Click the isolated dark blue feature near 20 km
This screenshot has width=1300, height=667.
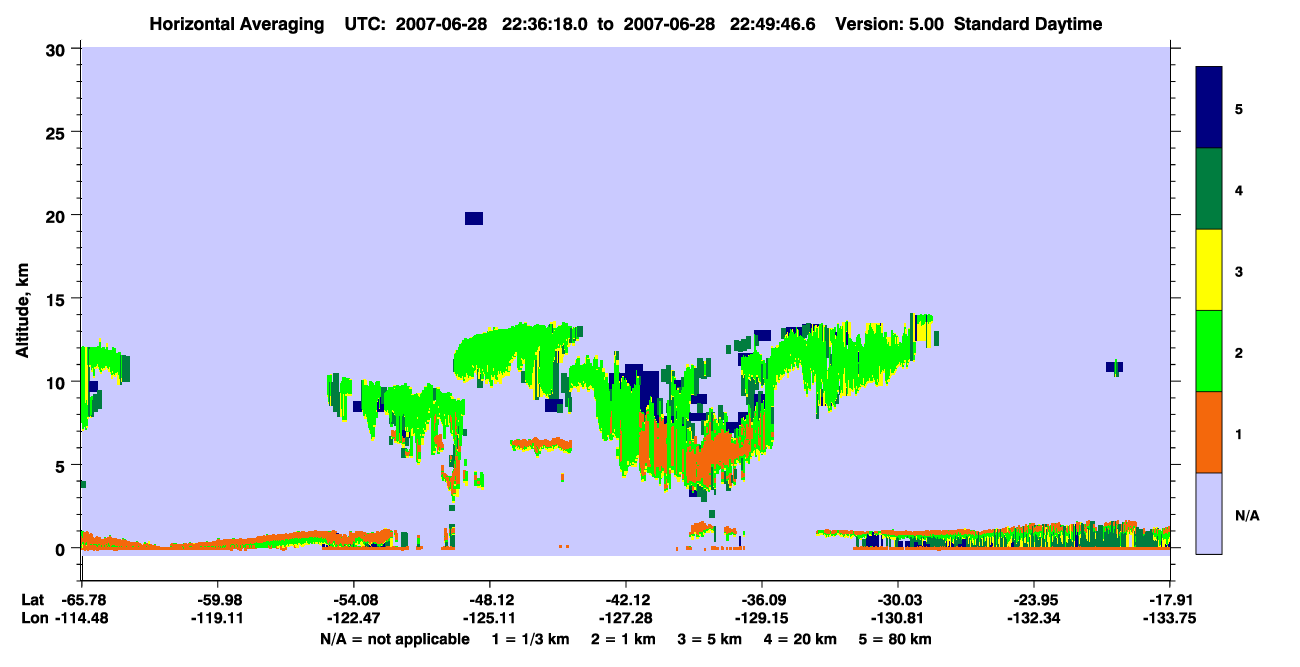pos(474,218)
